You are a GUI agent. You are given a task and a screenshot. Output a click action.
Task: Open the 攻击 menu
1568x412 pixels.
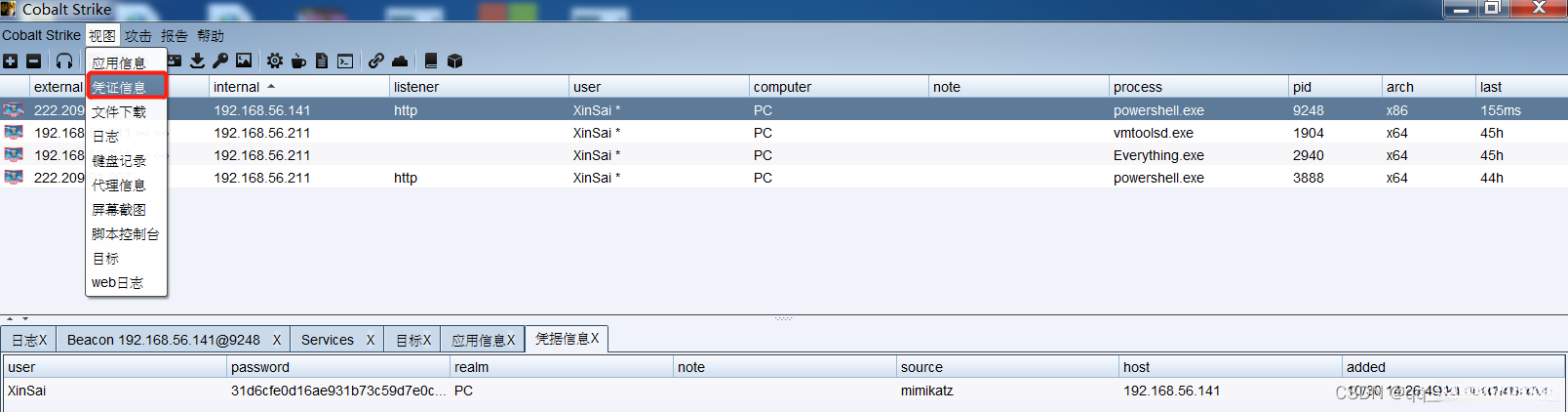point(138,35)
